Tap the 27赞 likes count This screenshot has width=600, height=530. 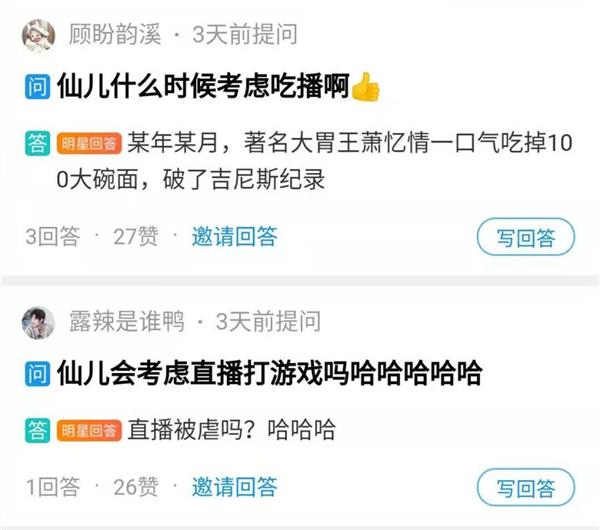coord(135,236)
